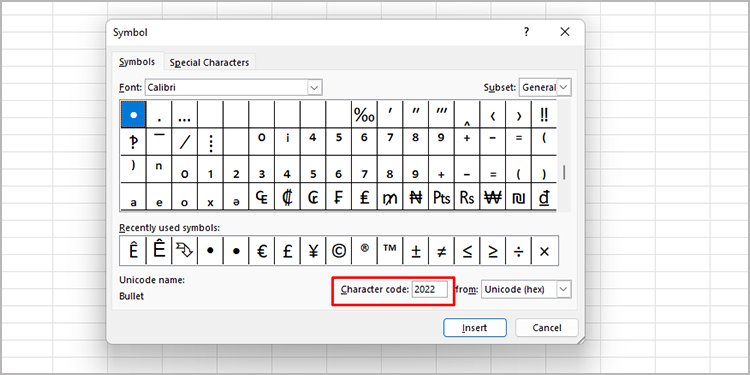Pick euro € from recently used symbols

coord(262,251)
